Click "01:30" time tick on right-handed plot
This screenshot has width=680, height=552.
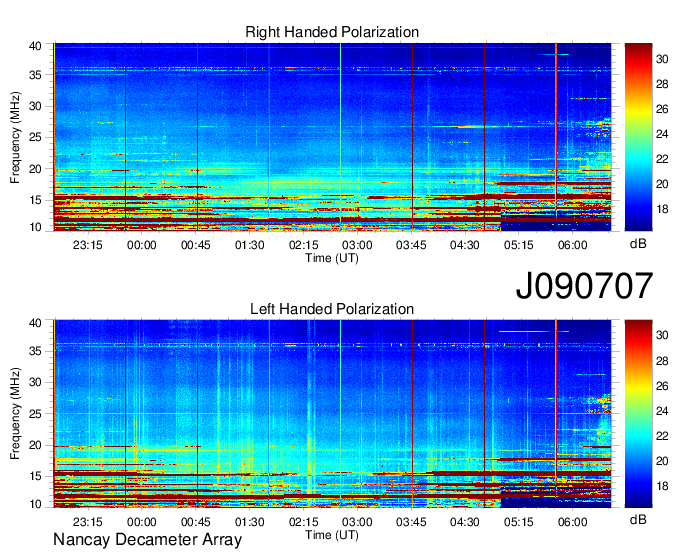[249, 245]
